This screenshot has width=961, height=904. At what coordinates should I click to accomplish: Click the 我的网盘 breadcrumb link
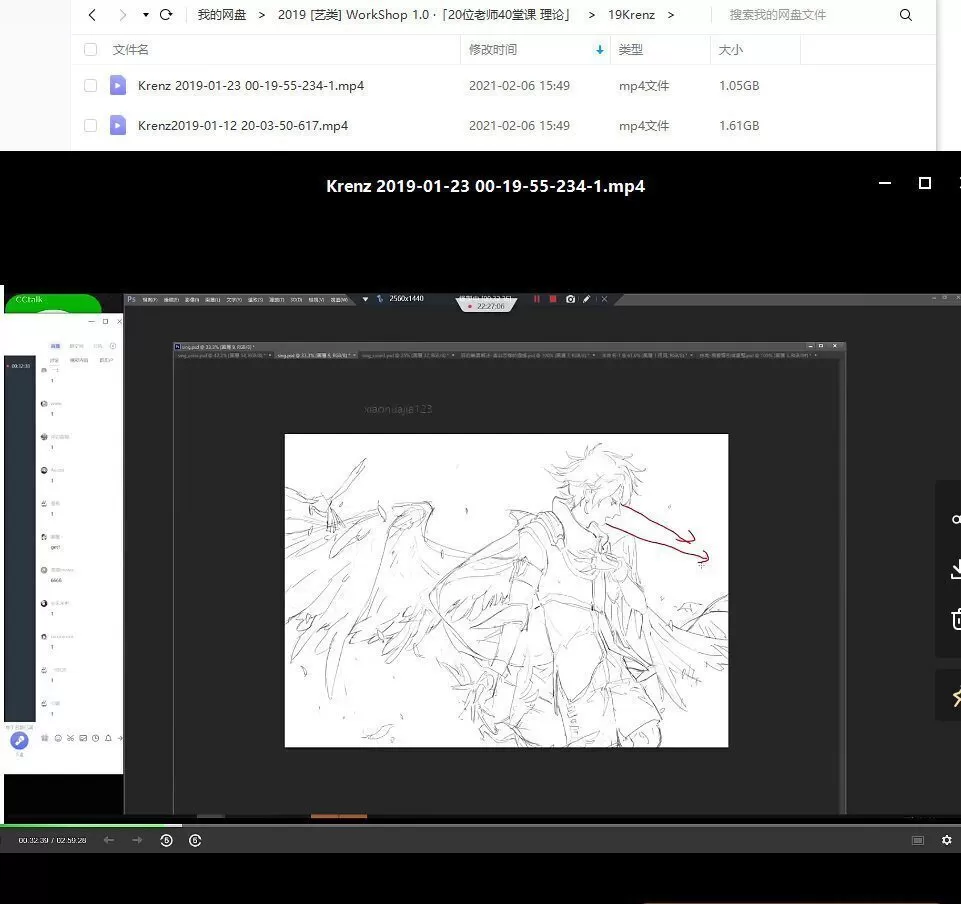pos(221,15)
